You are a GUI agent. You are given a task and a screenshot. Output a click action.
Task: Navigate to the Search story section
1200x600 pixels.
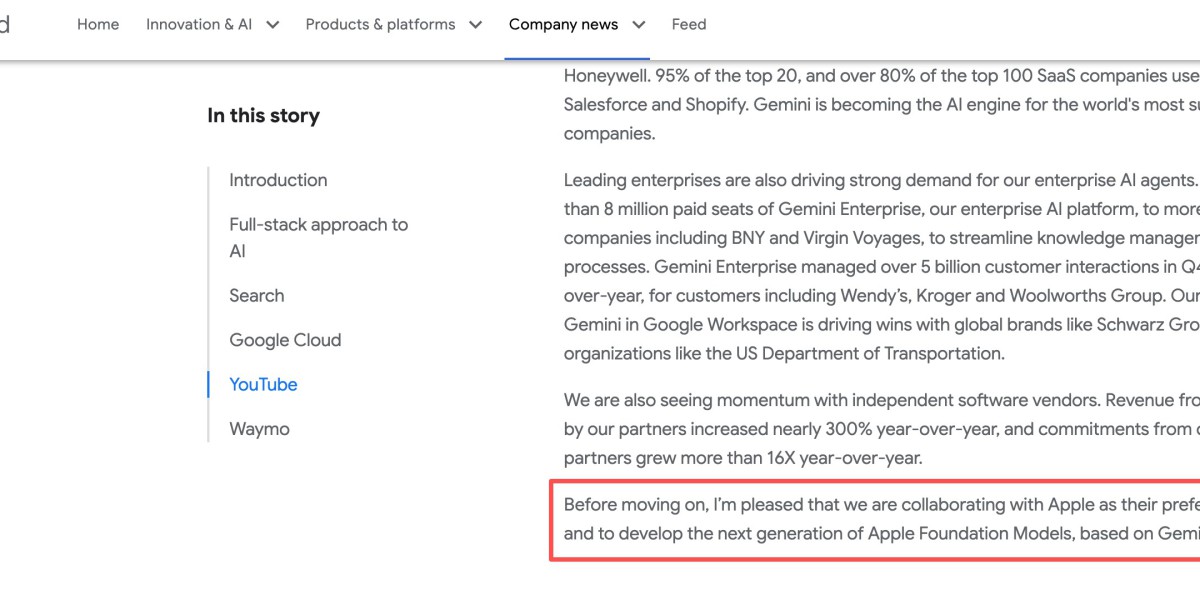click(257, 296)
